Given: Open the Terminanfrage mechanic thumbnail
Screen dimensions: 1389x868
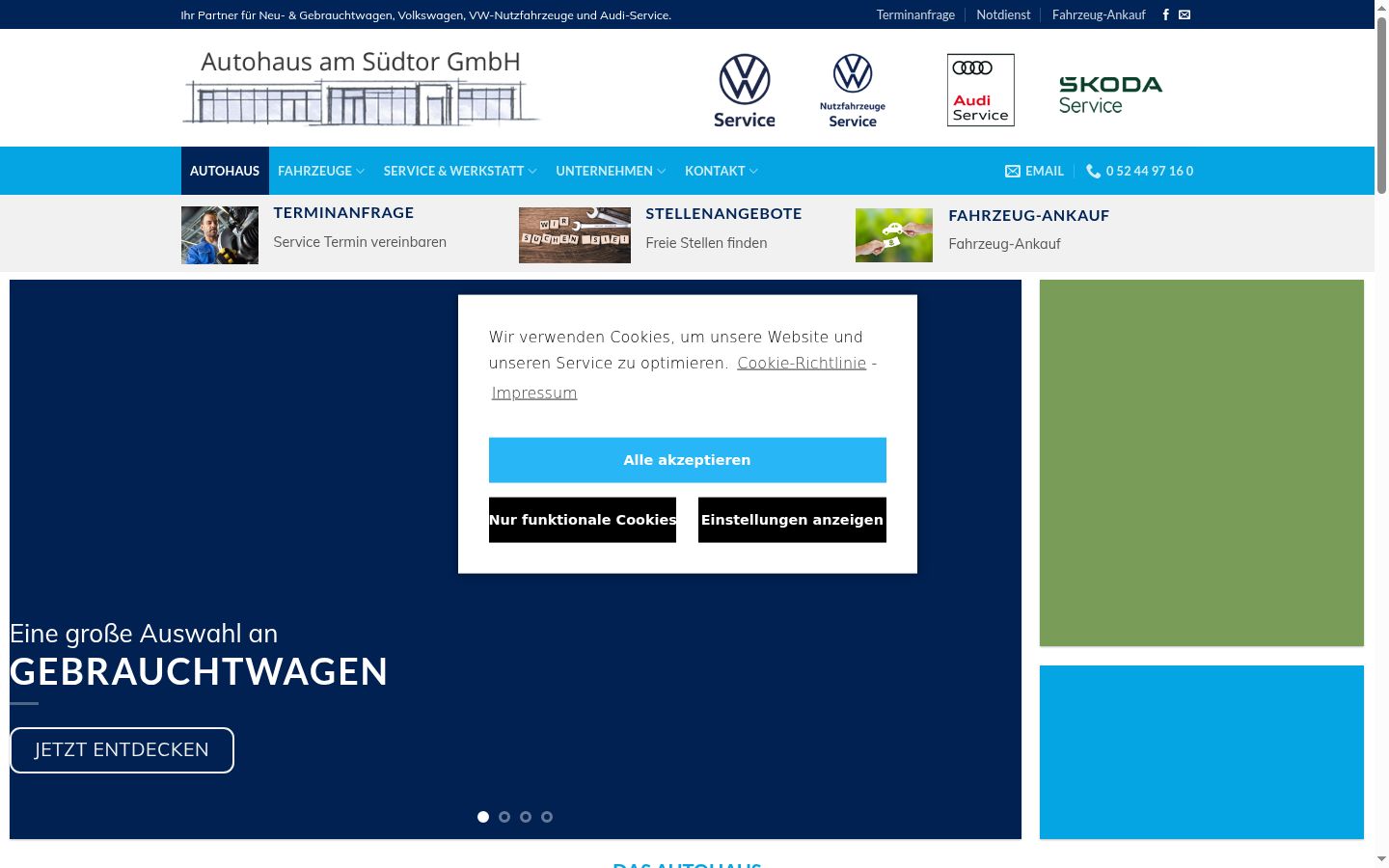Looking at the screenshot, I should click(220, 234).
